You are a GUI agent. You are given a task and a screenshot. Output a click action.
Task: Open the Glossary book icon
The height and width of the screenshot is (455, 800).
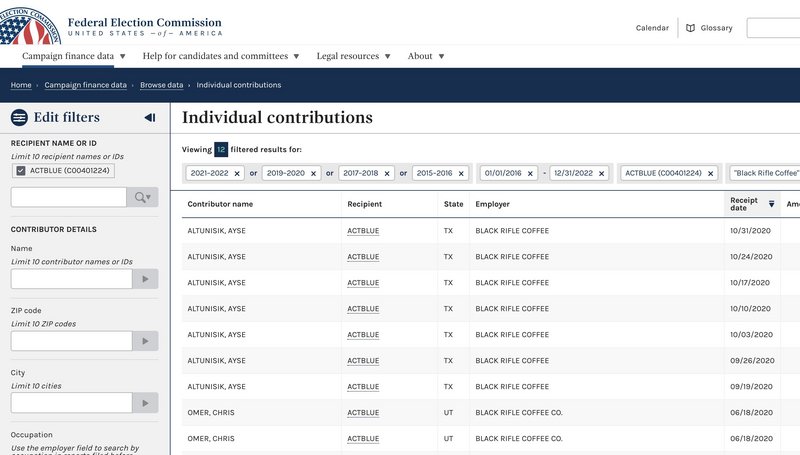(x=690, y=28)
